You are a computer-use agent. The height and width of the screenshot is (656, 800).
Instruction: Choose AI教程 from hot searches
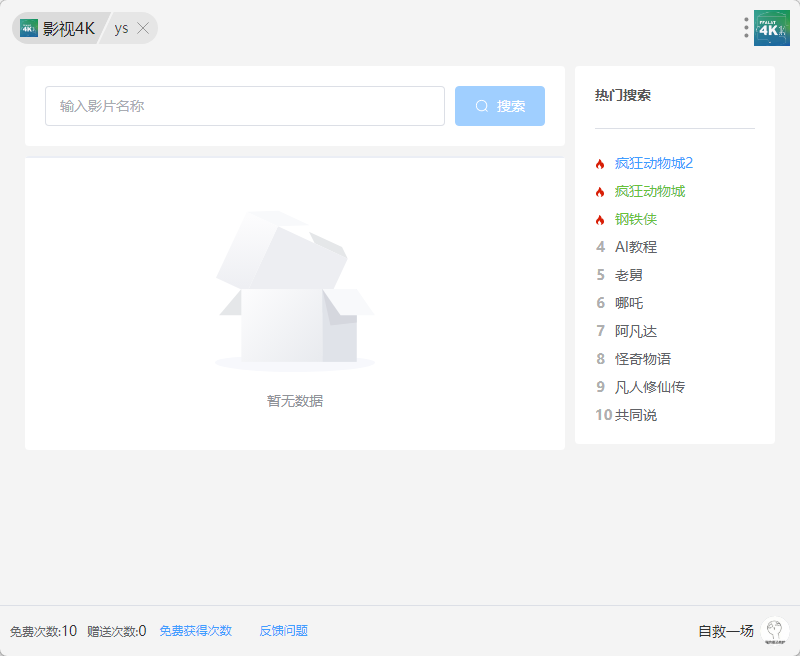click(x=636, y=247)
